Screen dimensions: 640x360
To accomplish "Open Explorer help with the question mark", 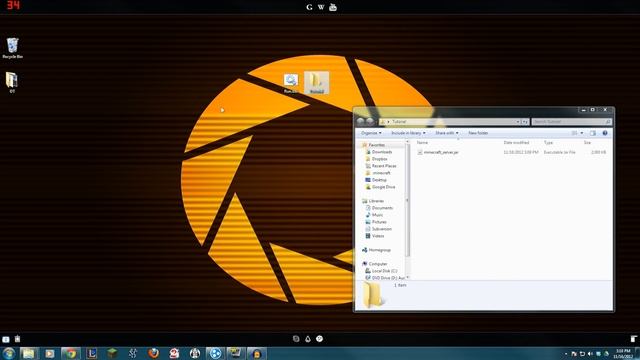I will click(605, 133).
